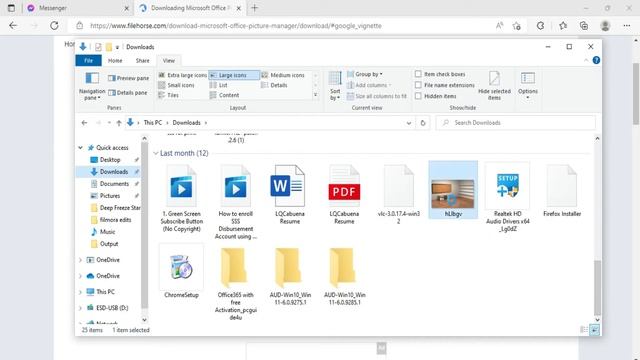Switch to the Messenger browser tab

pyautogui.click(x=78, y=8)
